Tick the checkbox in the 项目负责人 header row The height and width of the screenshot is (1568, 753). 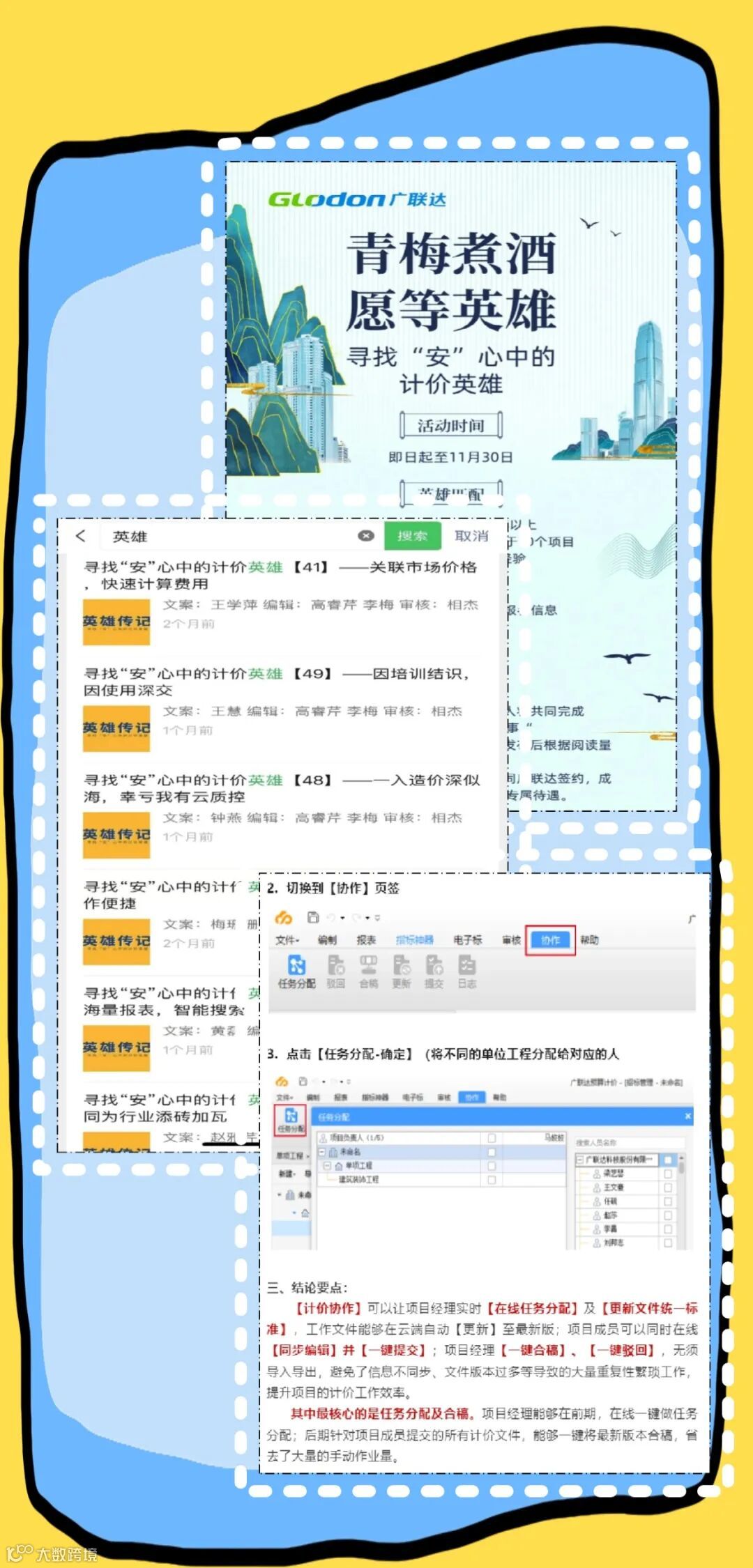coord(492,1138)
